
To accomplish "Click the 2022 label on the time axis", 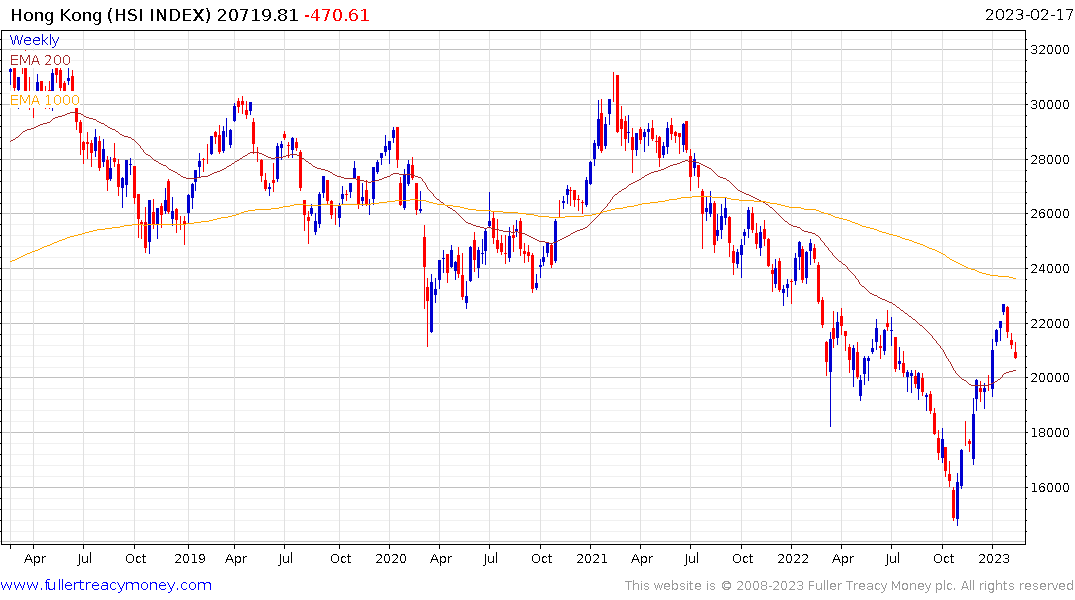I will tap(793, 558).
